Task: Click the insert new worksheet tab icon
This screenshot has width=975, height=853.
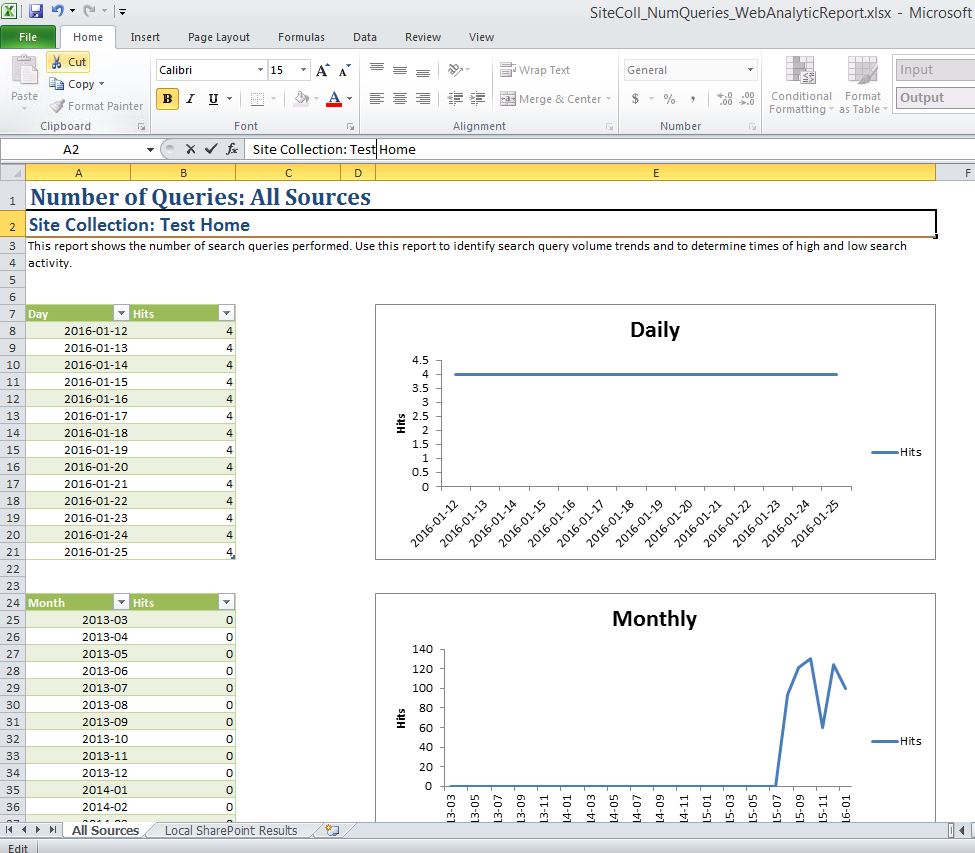Action: [333, 830]
